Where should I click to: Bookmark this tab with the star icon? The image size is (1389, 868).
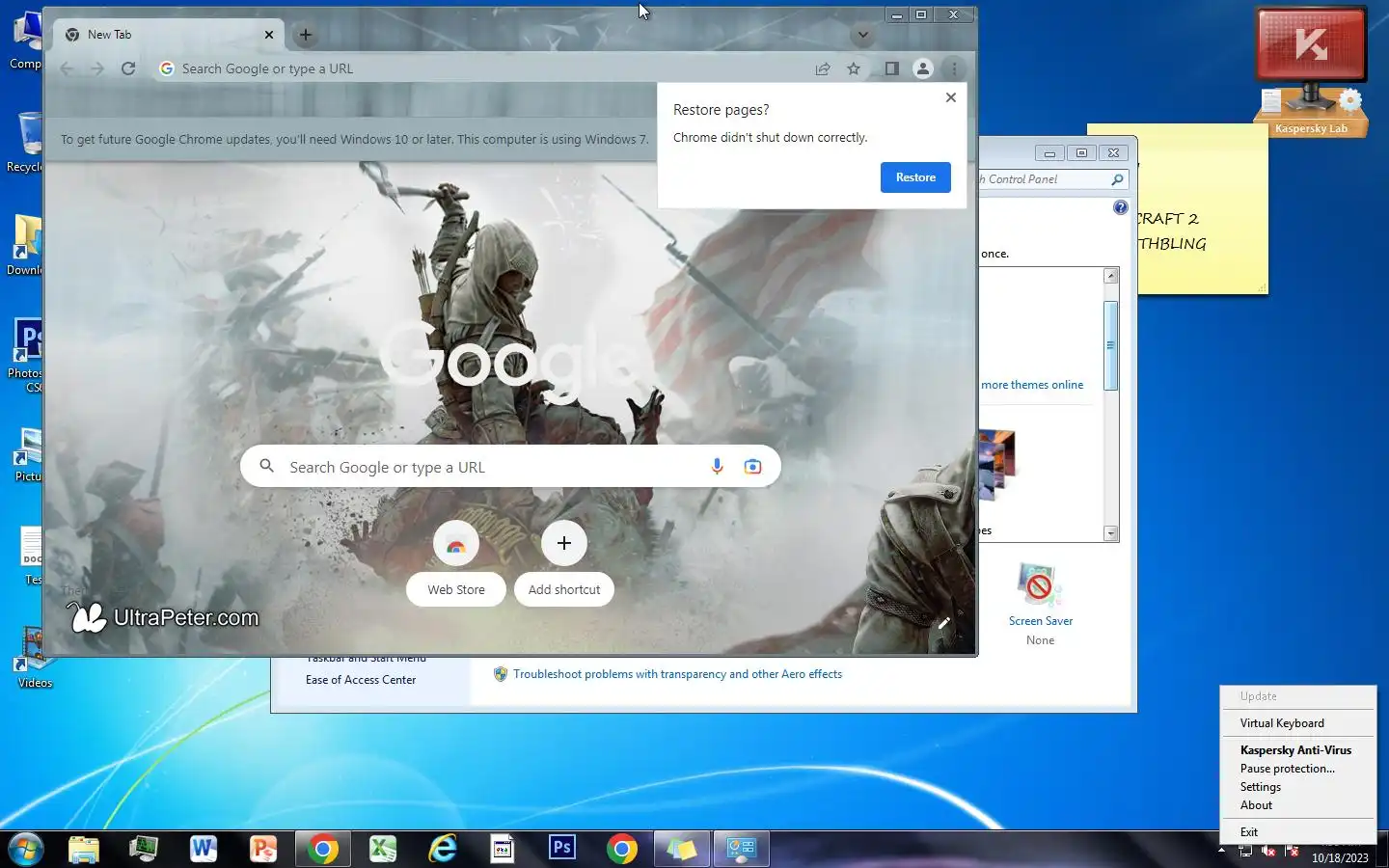(854, 68)
